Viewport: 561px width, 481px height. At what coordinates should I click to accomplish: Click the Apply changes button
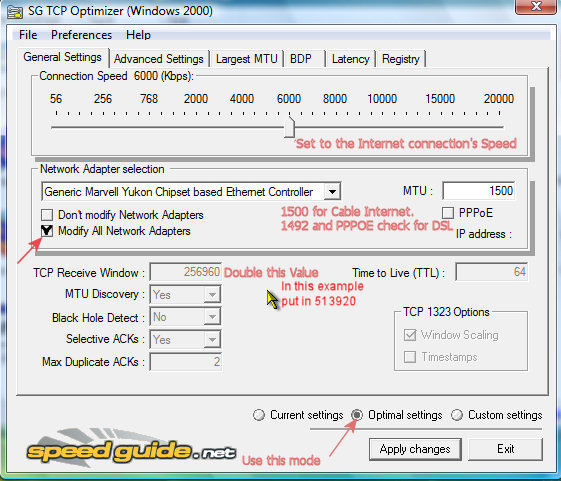coord(415,449)
